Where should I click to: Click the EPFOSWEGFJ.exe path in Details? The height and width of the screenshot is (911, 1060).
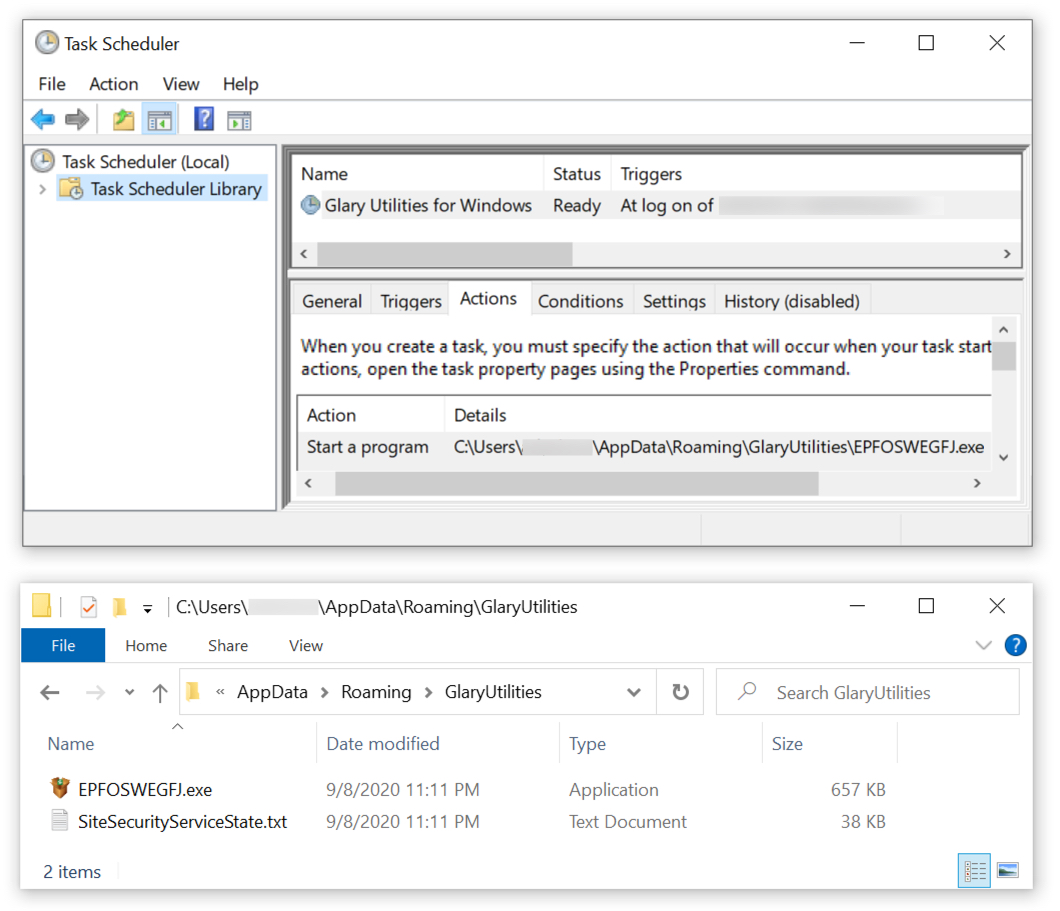719,447
